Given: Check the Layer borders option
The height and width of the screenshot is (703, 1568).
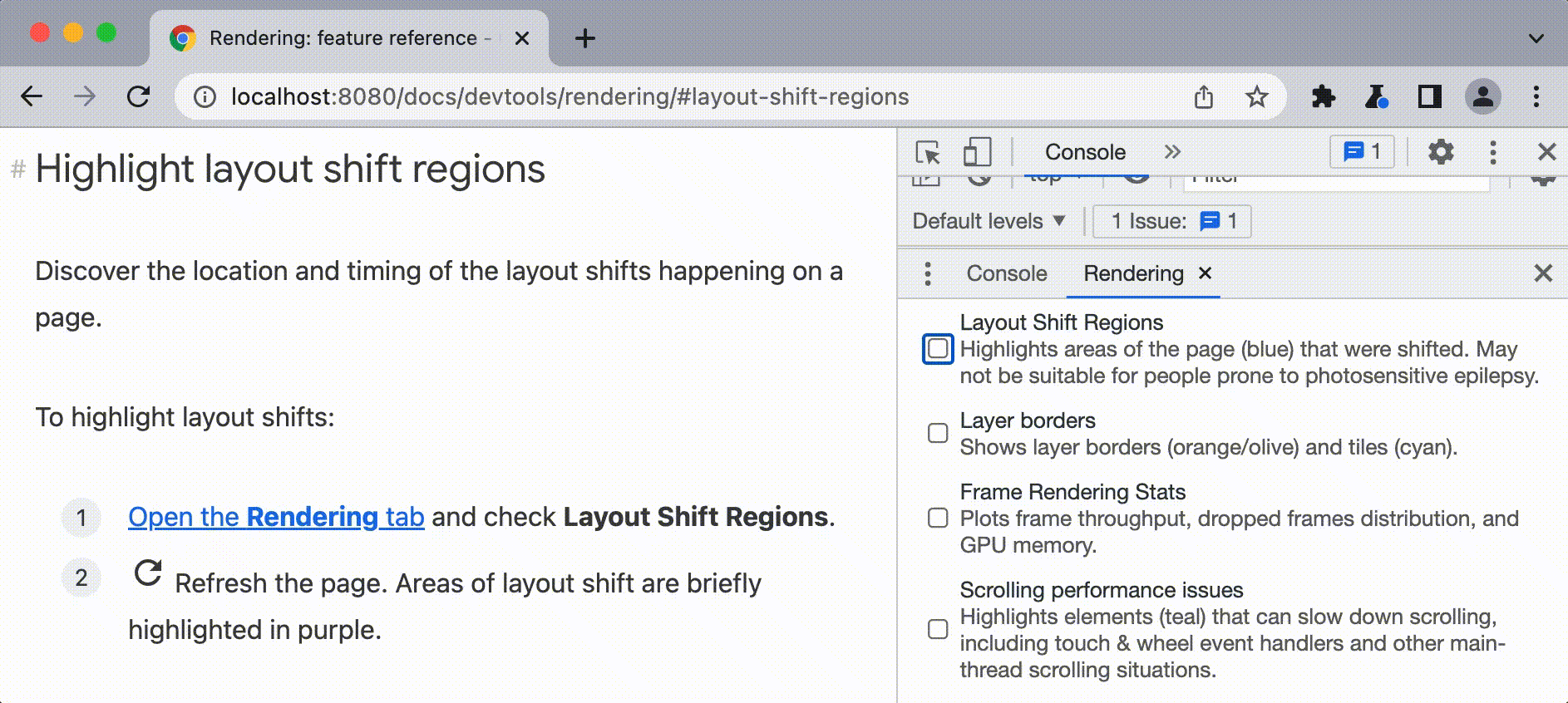Looking at the screenshot, I should click(x=938, y=433).
